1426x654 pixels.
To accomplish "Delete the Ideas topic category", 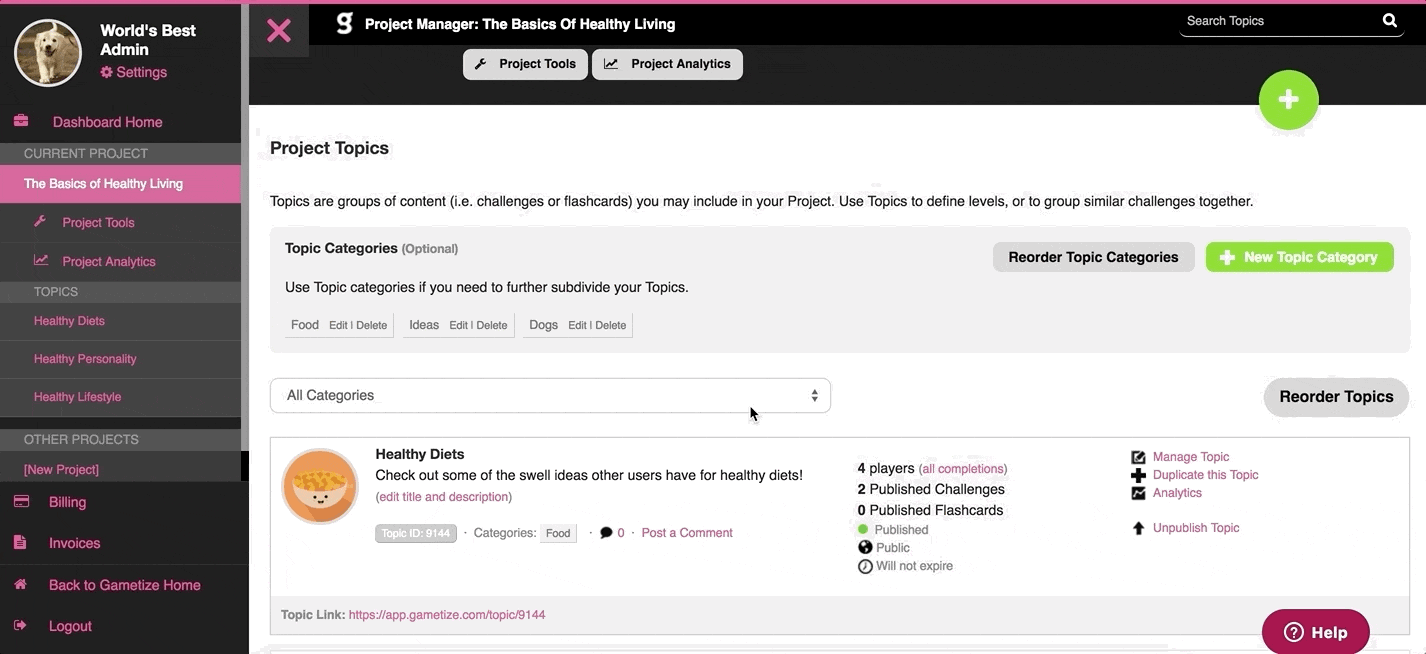I will [492, 325].
